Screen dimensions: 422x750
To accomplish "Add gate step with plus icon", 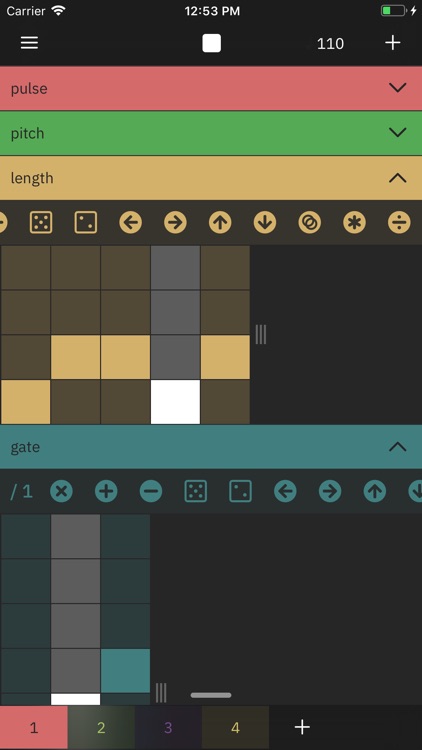I will [x=106, y=491].
